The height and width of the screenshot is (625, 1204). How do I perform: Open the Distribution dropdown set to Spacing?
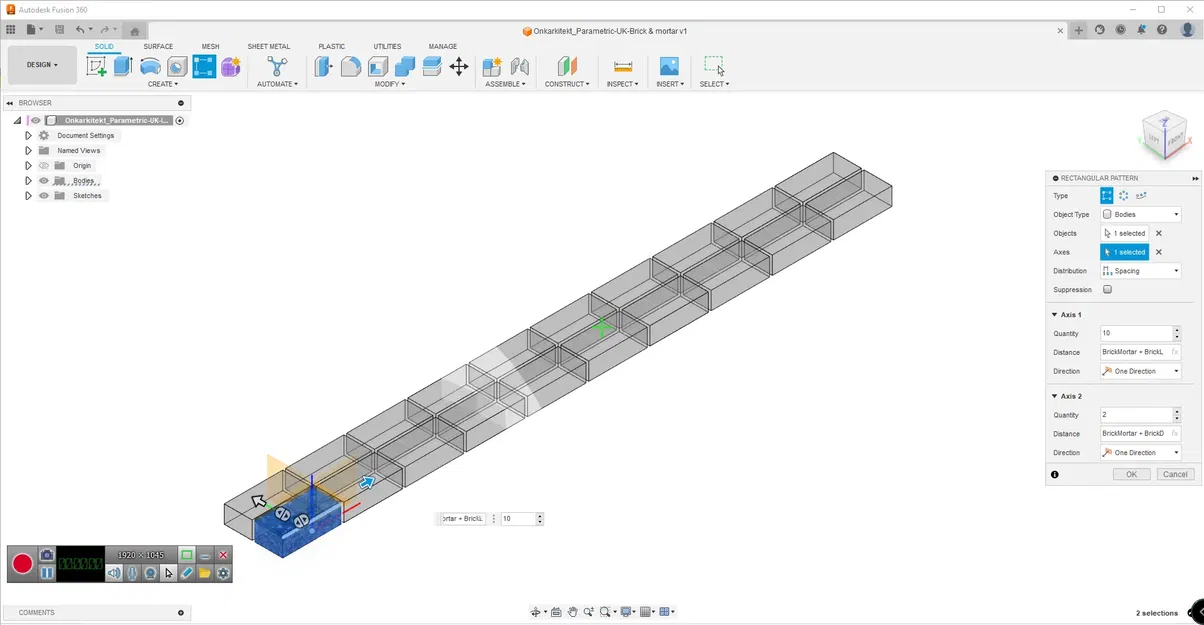pyautogui.click(x=1140, y=270)
